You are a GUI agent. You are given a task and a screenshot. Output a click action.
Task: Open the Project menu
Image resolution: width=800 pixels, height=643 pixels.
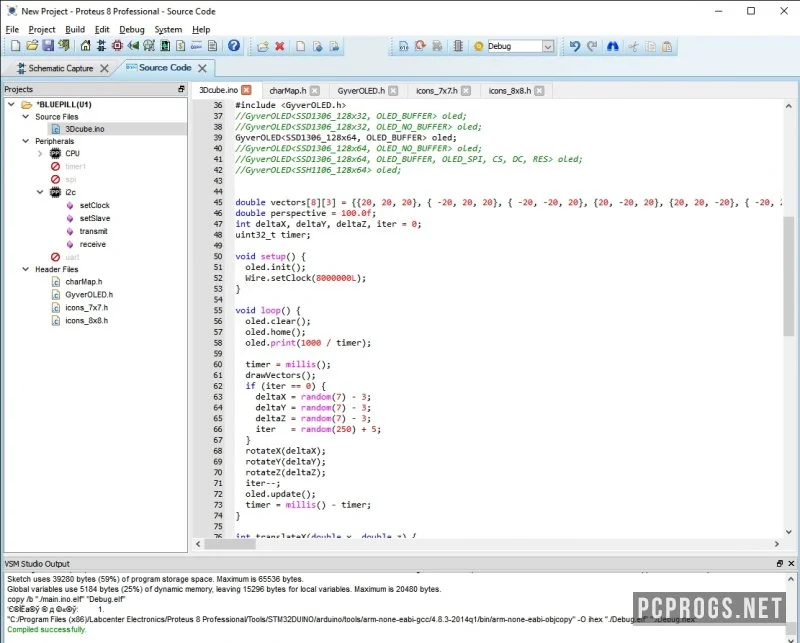tap(42, 30)
